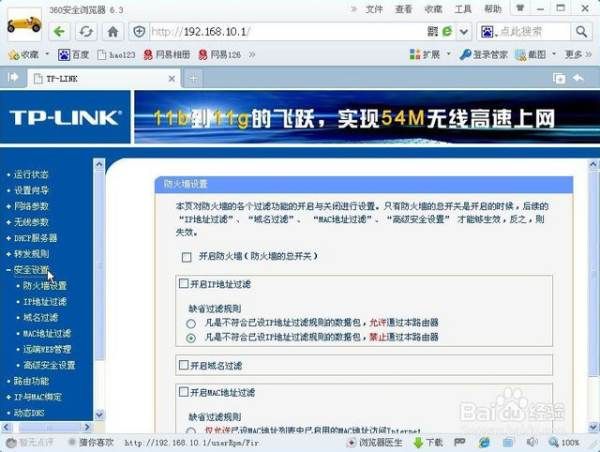Screen dimensions: 600x452
Task: Open 防火墙设置 submenu item
Action: click(45, 286)
